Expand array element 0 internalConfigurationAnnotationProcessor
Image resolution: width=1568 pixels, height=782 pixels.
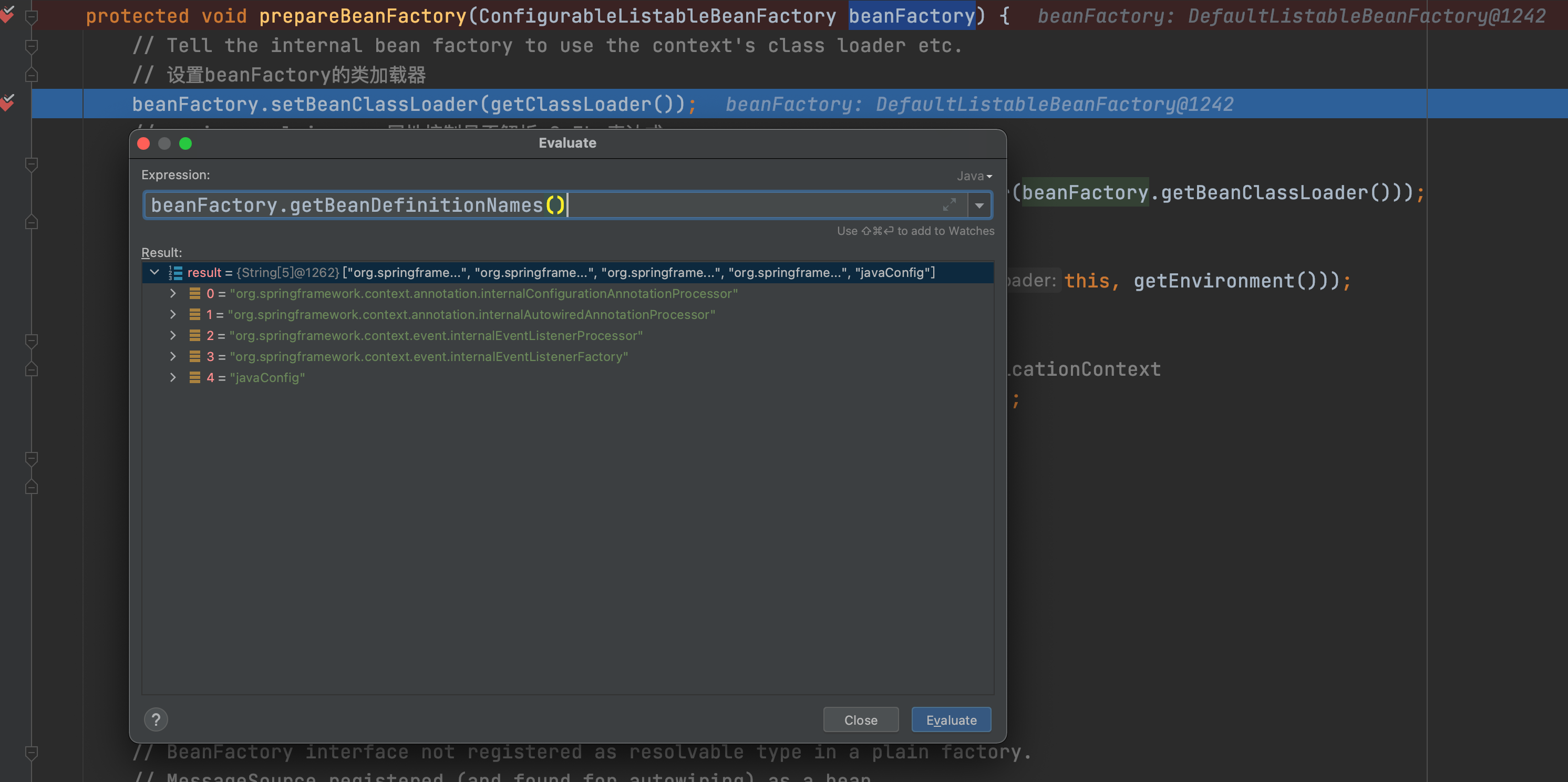[x=173, y=293]
